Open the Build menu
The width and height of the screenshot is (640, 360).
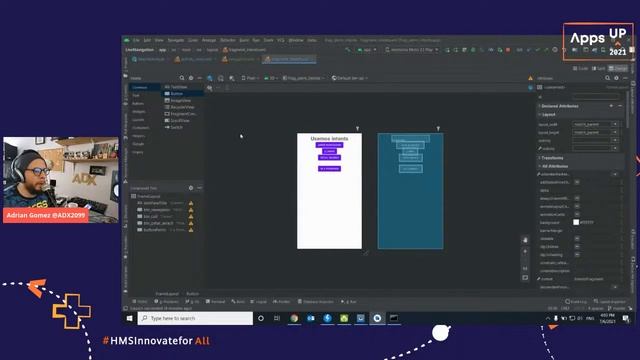point(244,40)
